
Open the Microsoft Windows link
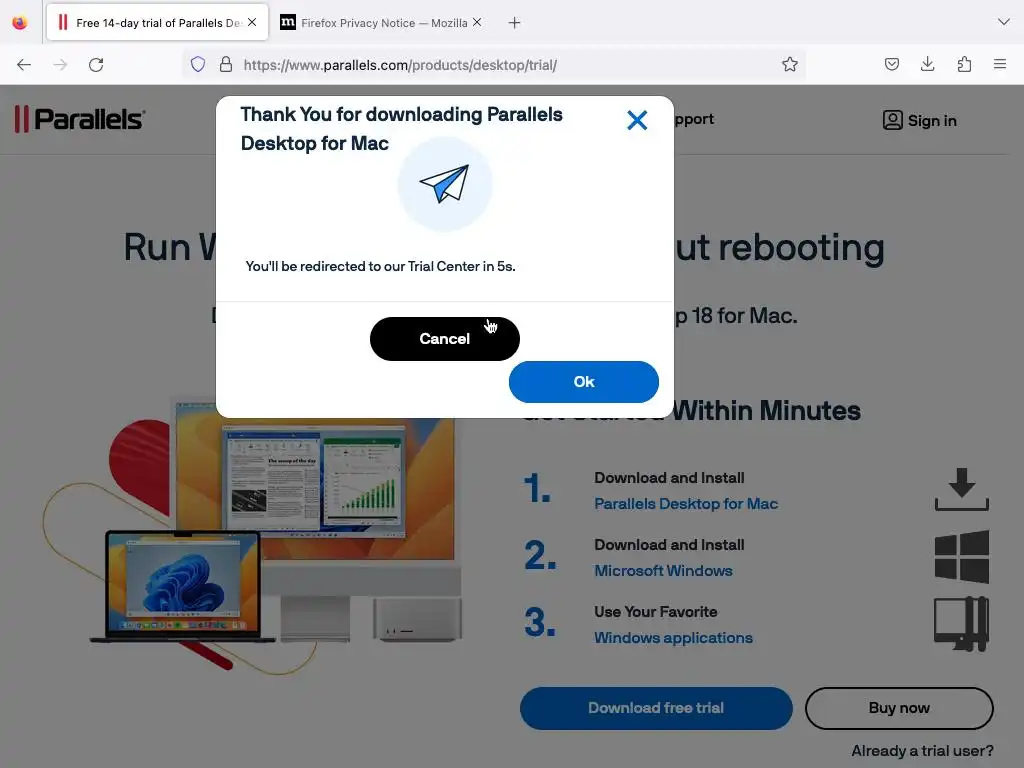(x=663, y=571)
